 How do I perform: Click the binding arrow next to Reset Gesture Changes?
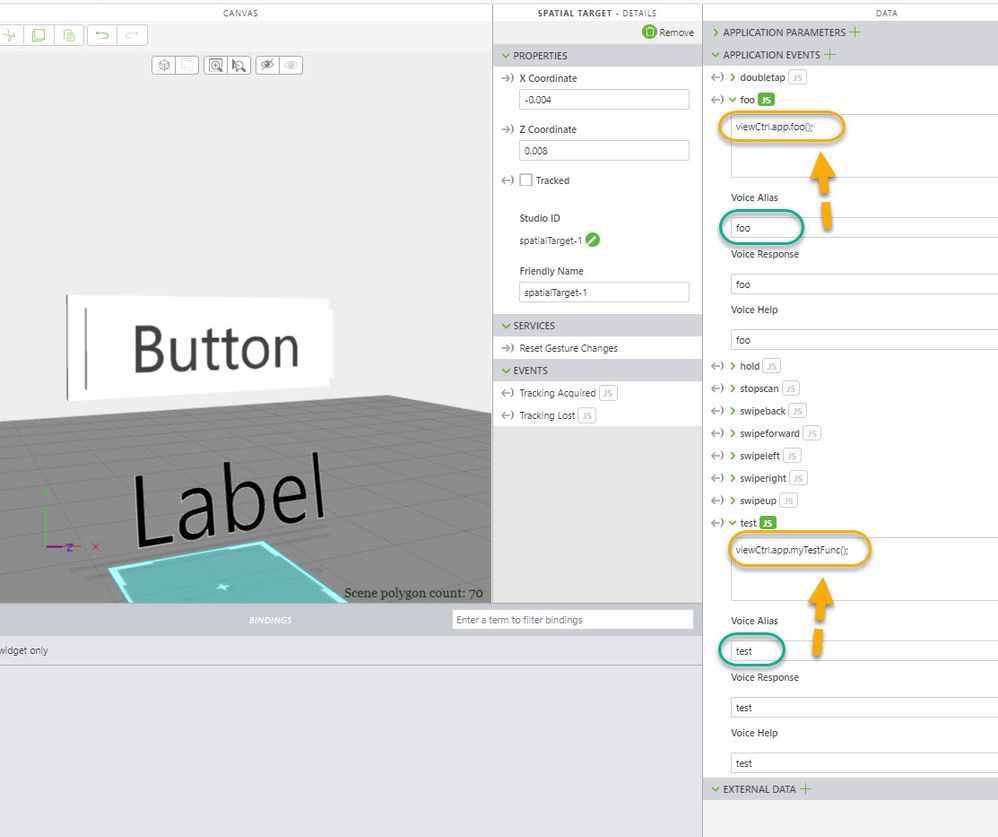click(x=507, y=348)
